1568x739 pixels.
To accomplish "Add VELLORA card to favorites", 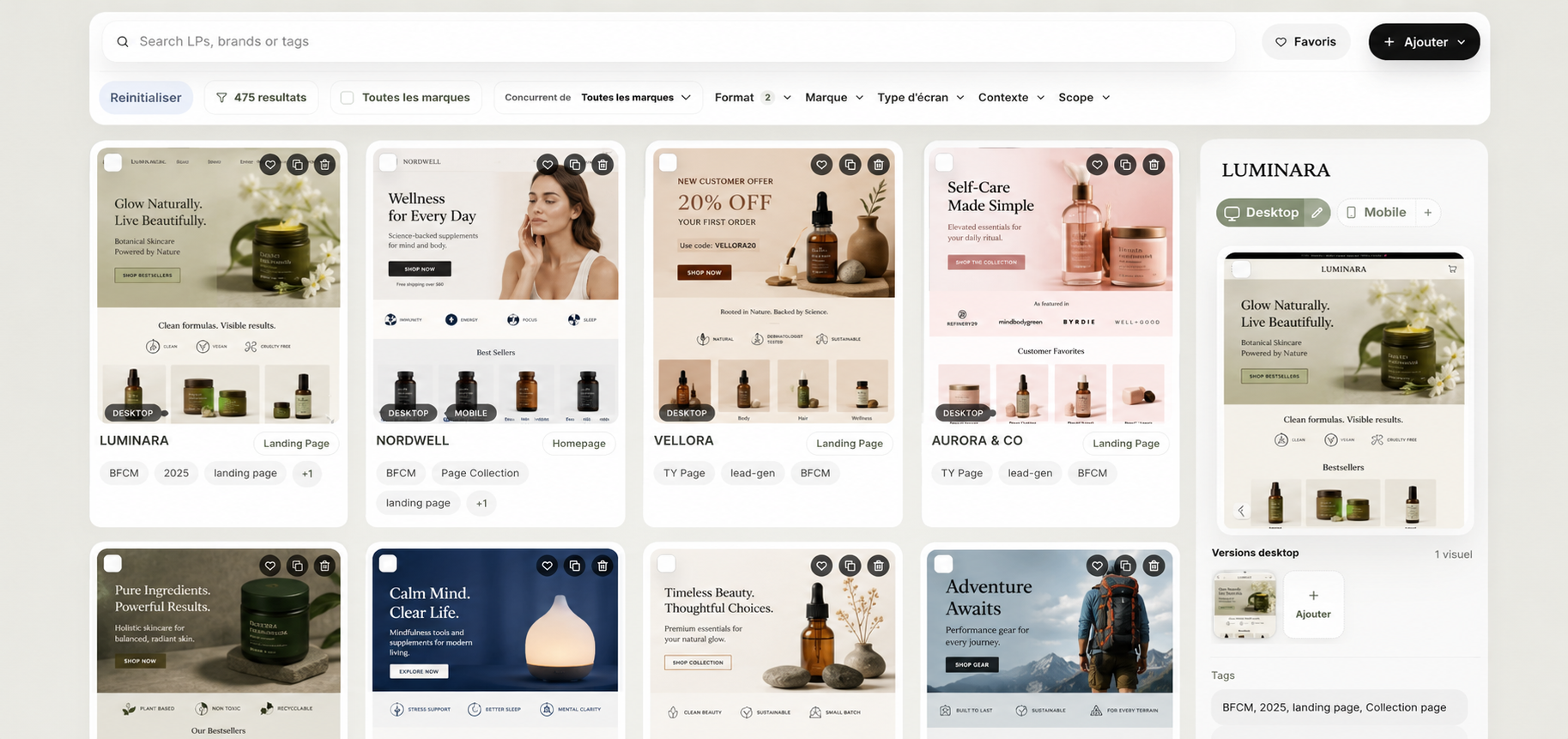I will tap(822, 164).
